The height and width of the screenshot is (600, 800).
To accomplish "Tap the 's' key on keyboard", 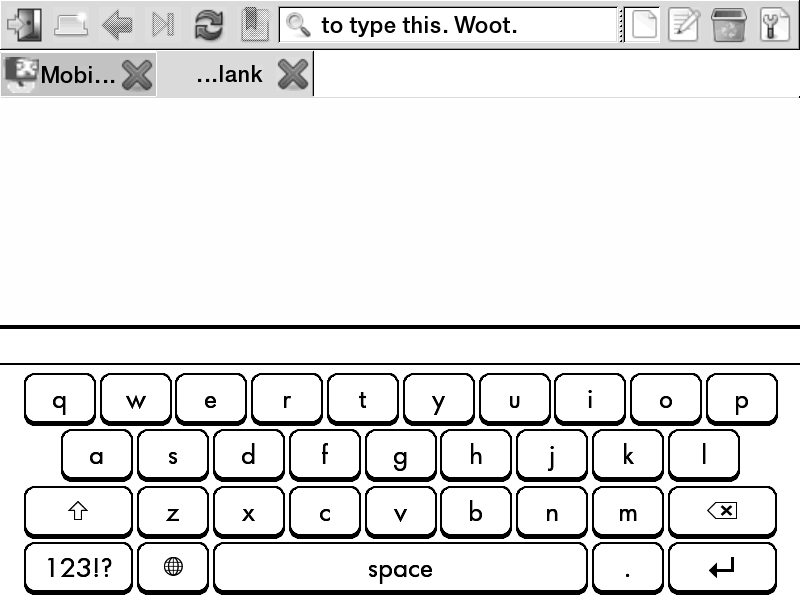I will coord(173,456).
